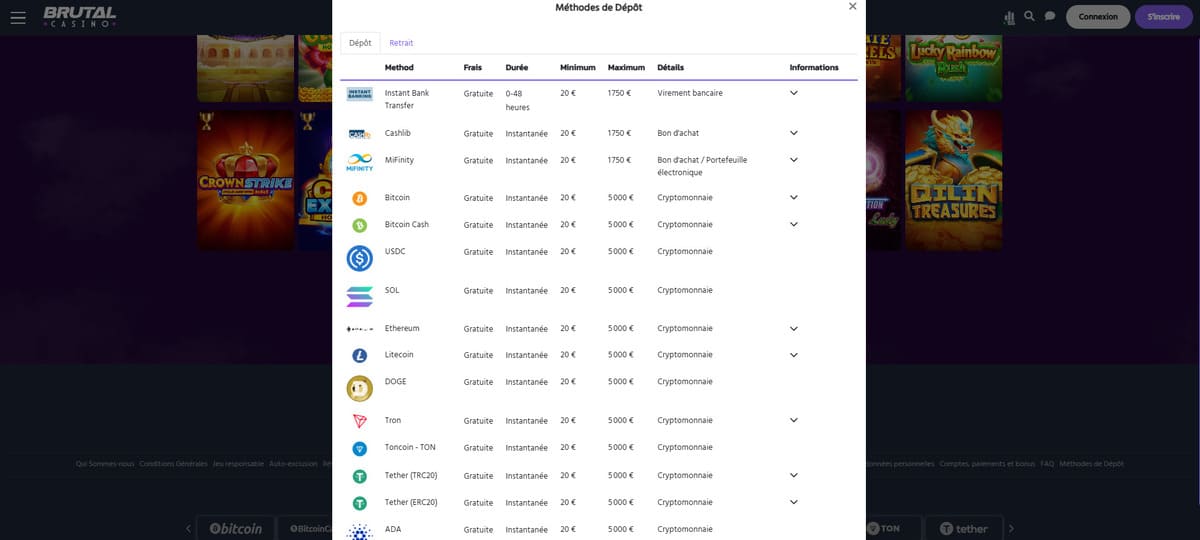The width and height of the screenshot is (1200, 540).
Task: Expand Instant Bank Transfer information
Action: click(794, 93)
